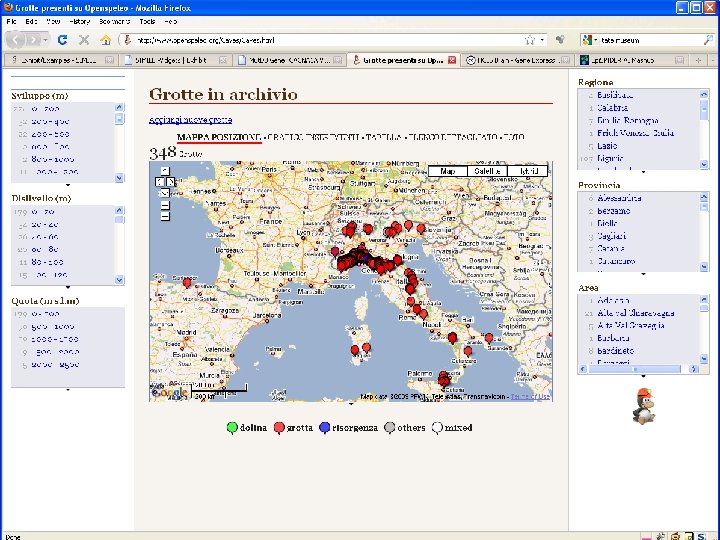Click the penguin mascot with helmet
720x540 pixels.
(643, 406)
